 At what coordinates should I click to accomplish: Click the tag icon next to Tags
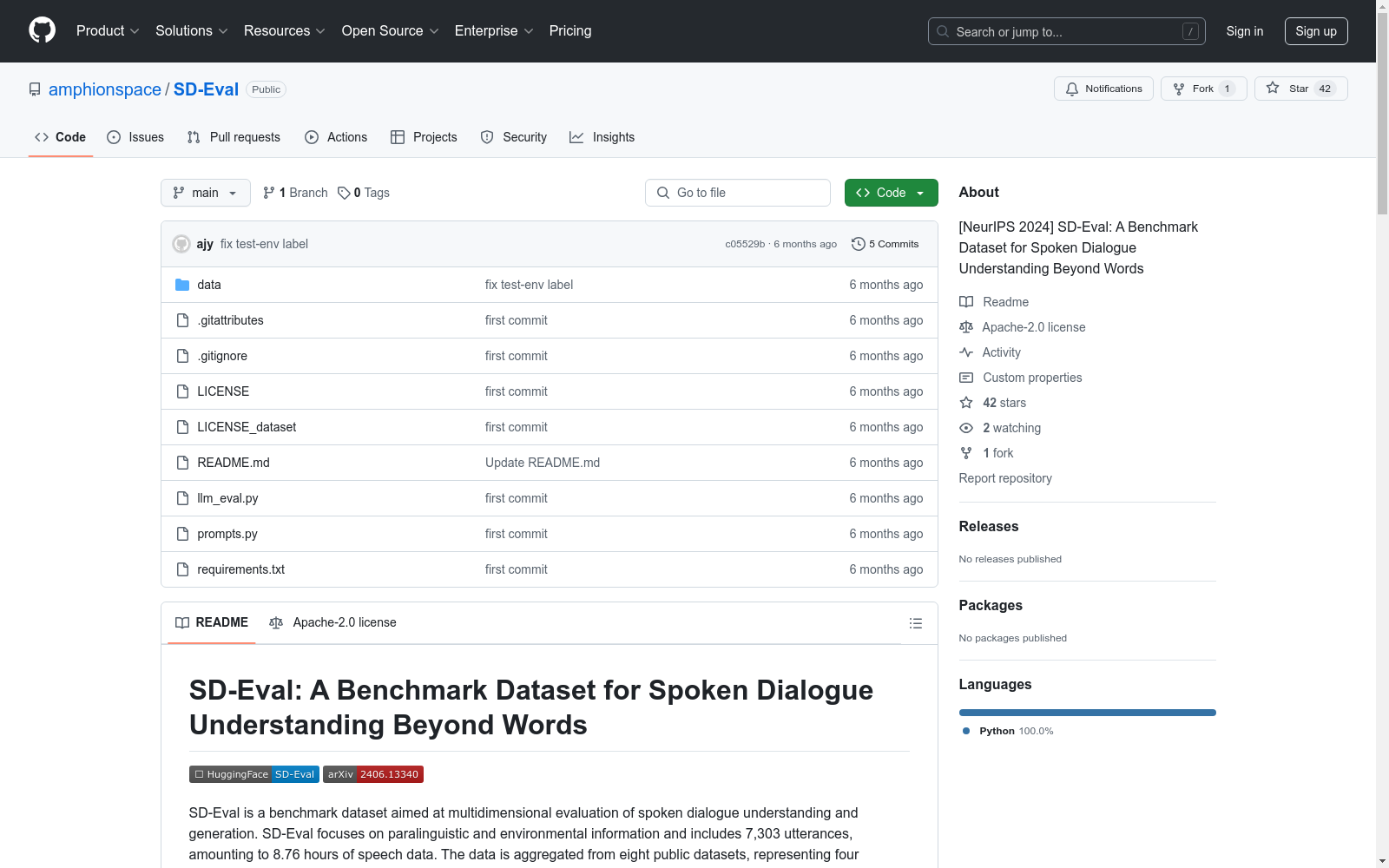point(344,193)
